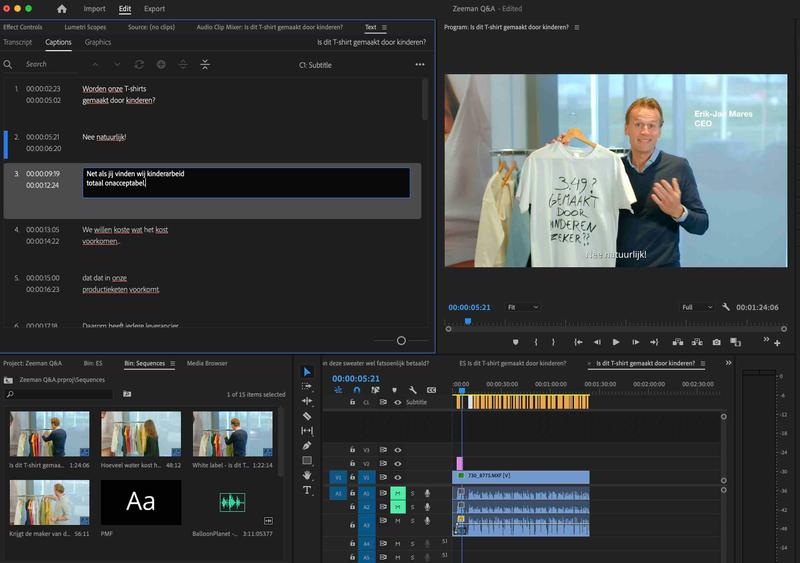
Task: Open the Fit zoom level dropdown
Action: tap(522, 307)
